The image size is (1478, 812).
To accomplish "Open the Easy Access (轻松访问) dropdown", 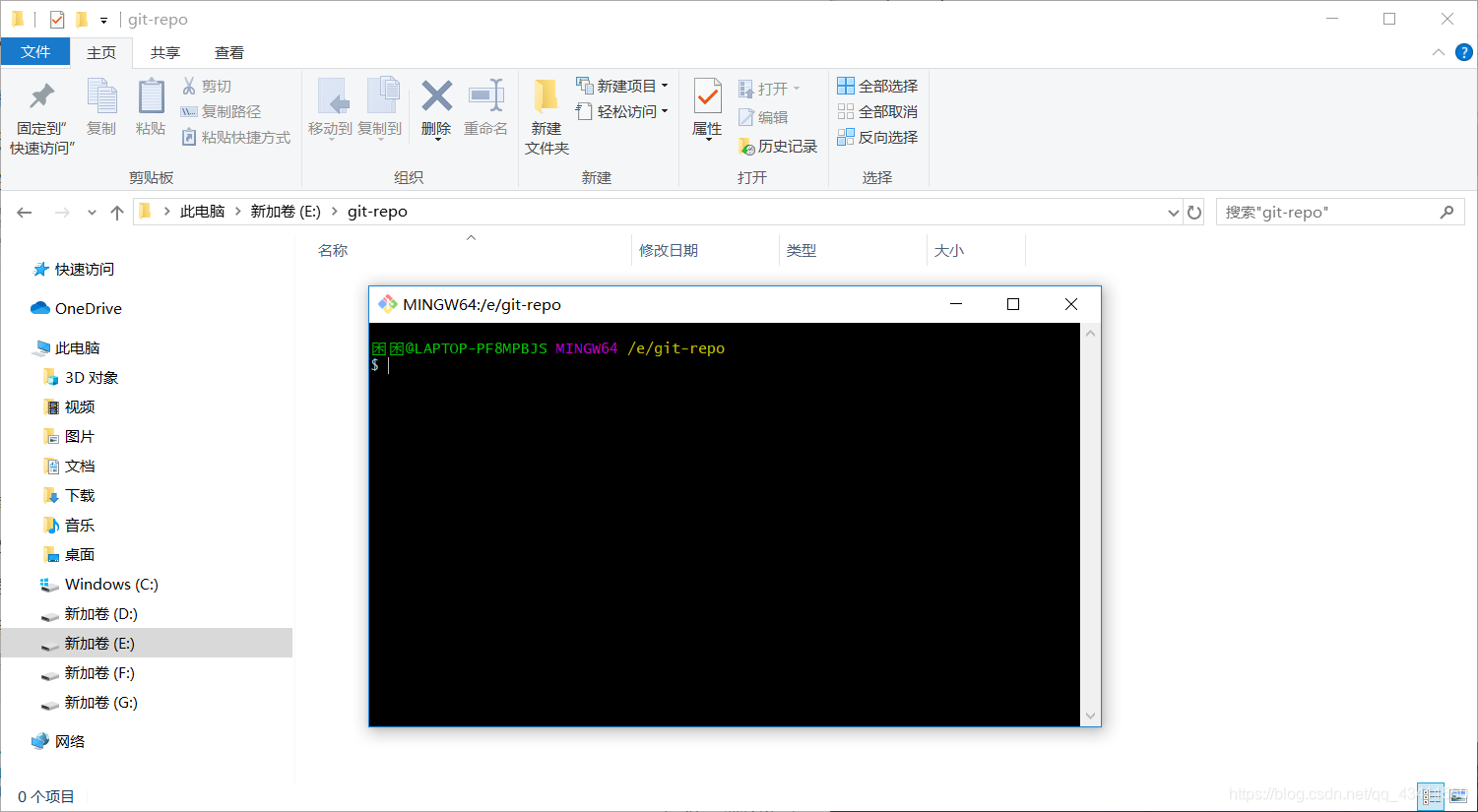I will (x=622, y=111).
